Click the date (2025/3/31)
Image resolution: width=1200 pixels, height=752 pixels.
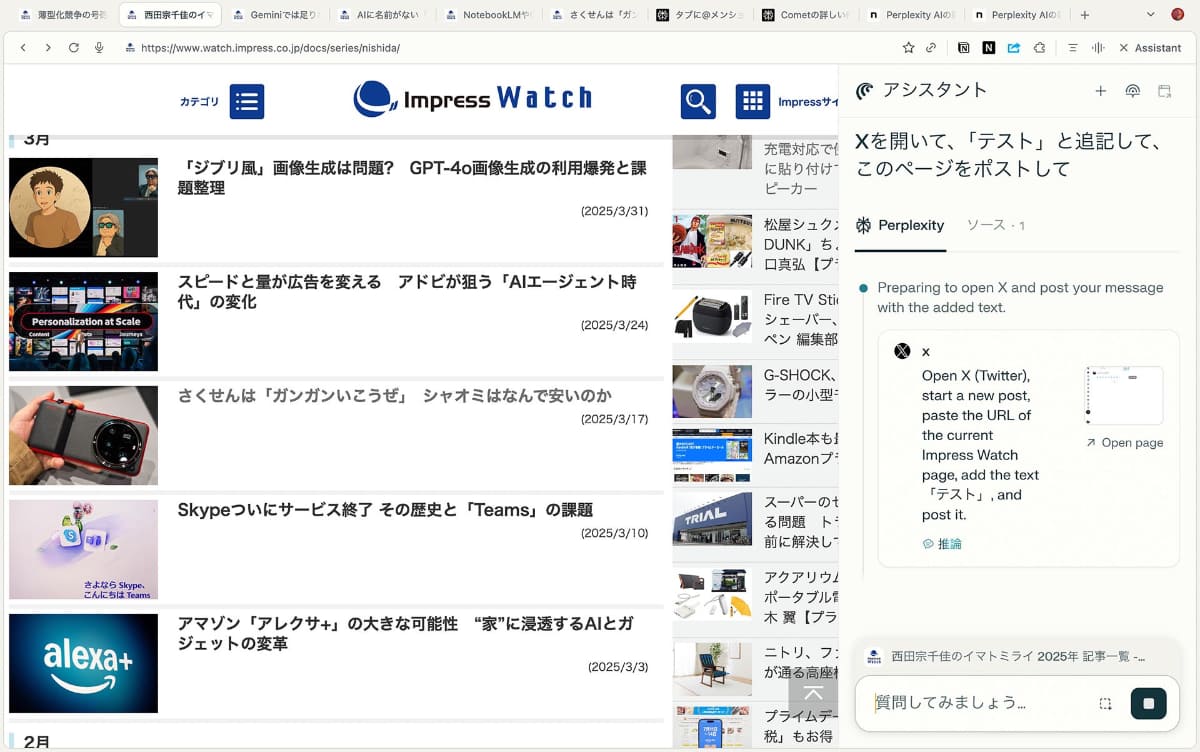coord(614,211)
